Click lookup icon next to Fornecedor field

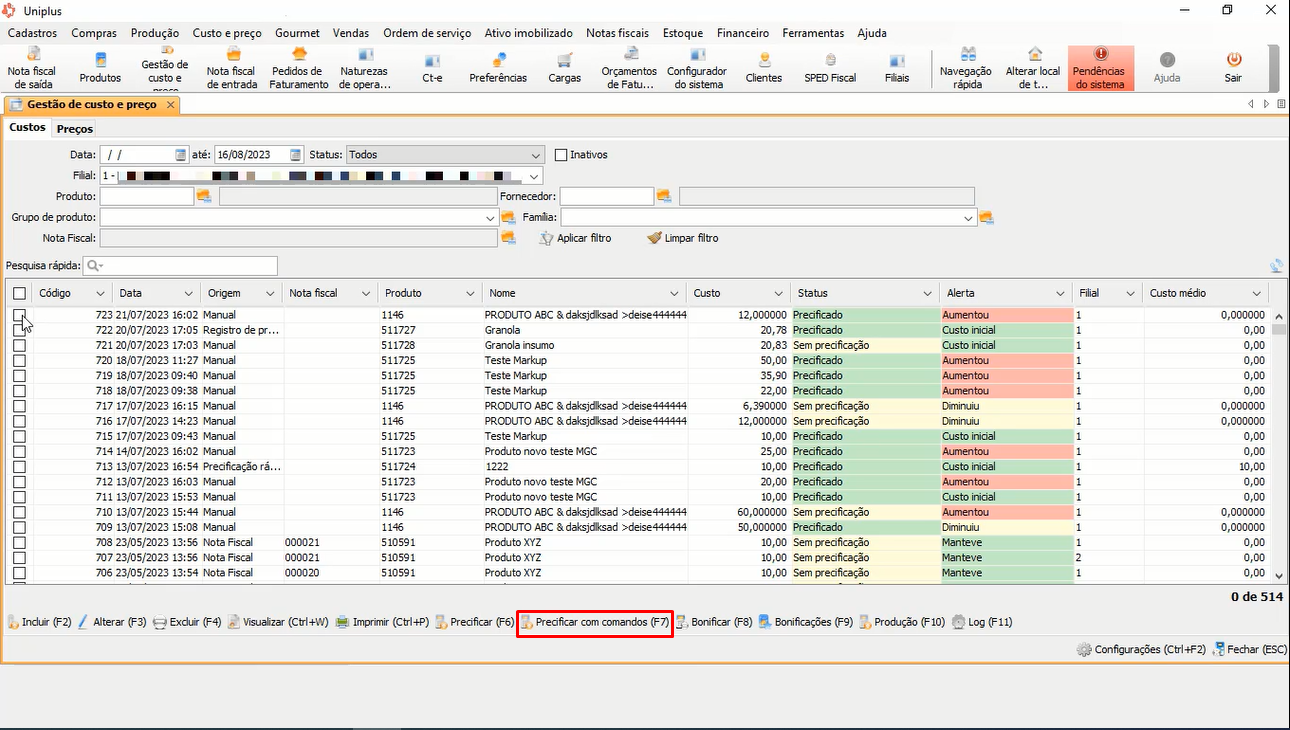665,196
